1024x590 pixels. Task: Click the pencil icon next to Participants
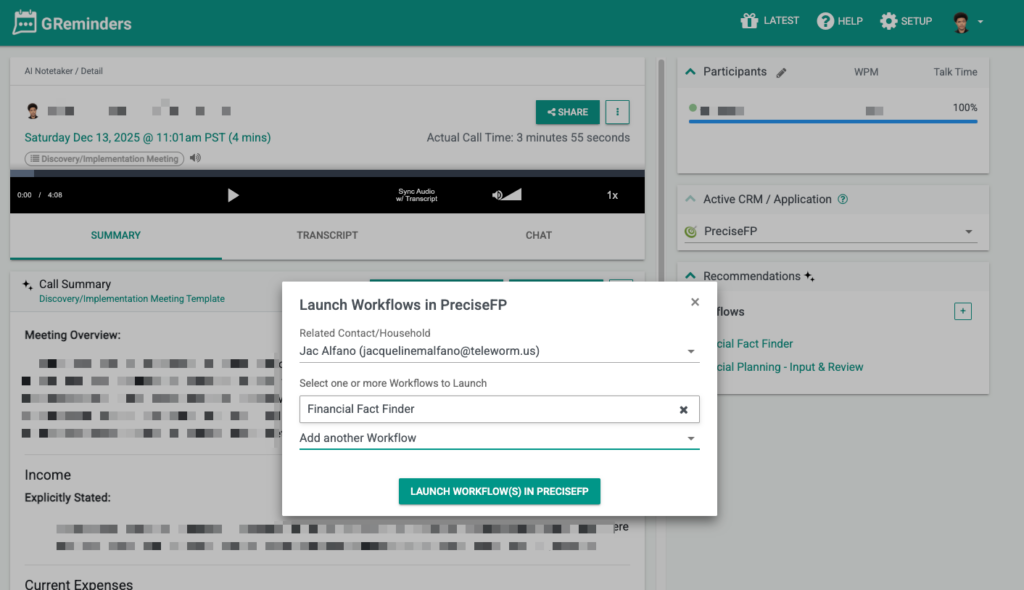[x=782, y=73]
